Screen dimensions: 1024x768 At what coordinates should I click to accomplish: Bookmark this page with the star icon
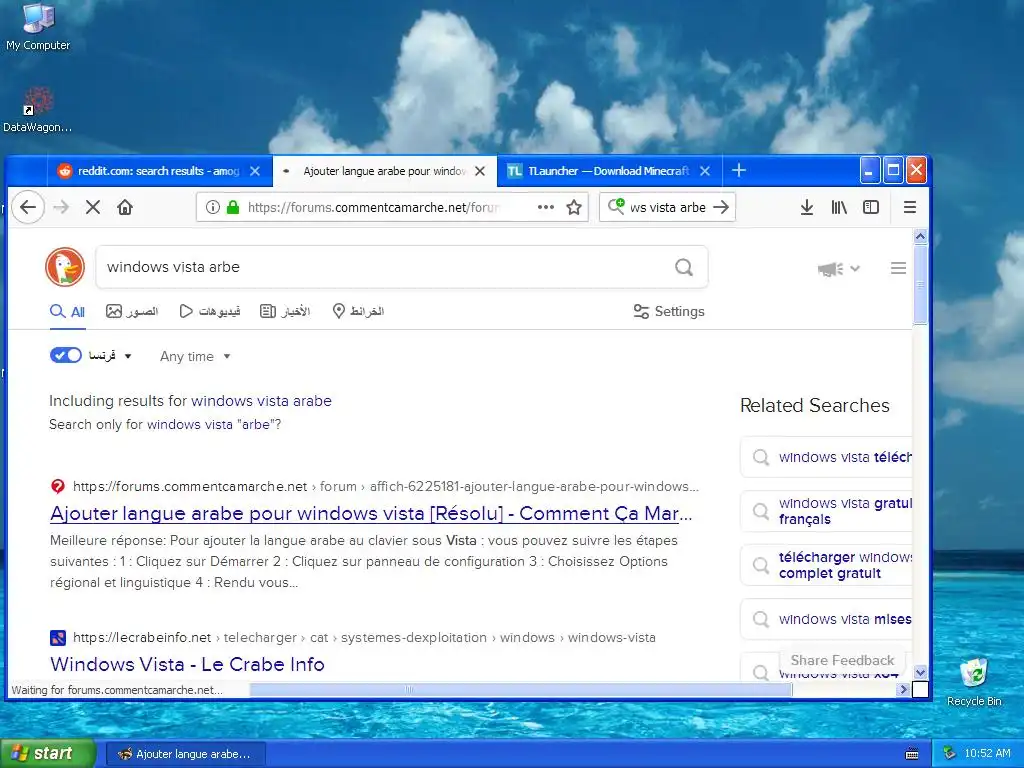point(574,207)
